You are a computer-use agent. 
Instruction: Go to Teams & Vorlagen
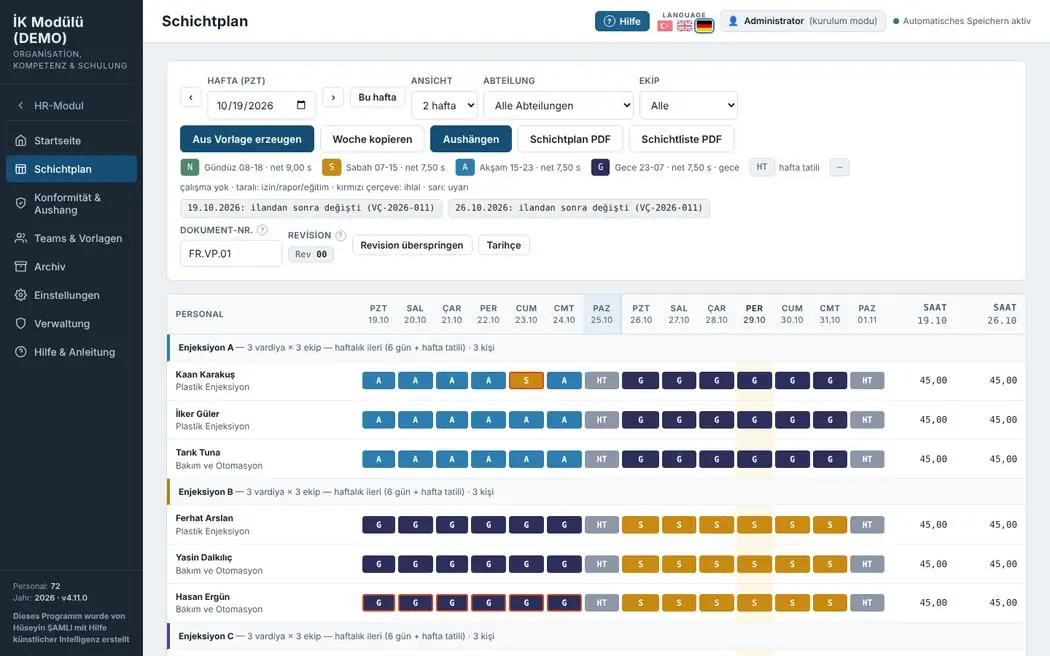(72, 238)
